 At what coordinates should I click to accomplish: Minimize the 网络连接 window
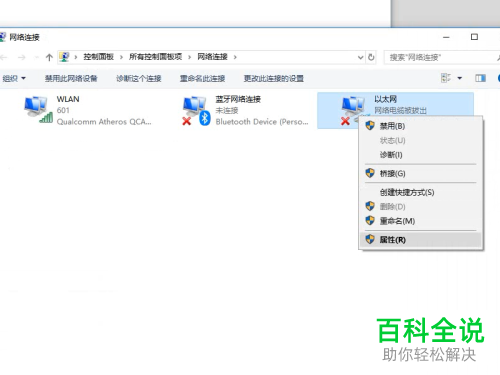click(446, 37)
